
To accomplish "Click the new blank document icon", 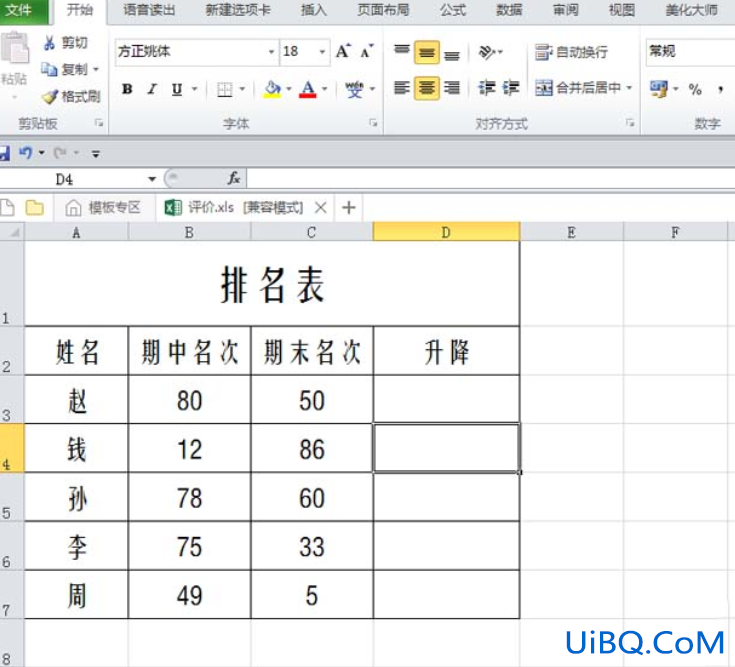I will click(8, 207).
